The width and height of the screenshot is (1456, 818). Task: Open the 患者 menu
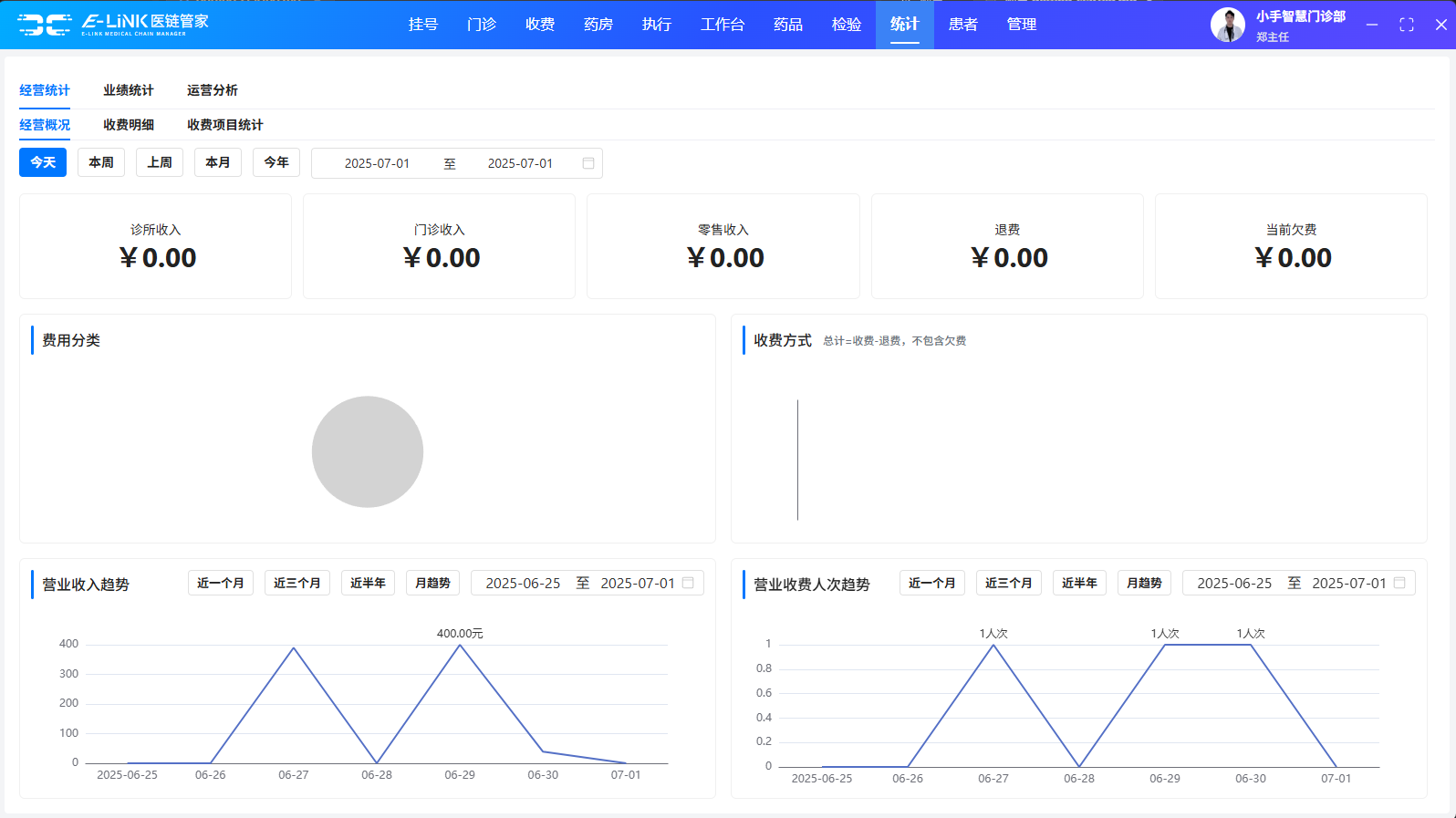[x=963, y=25]
